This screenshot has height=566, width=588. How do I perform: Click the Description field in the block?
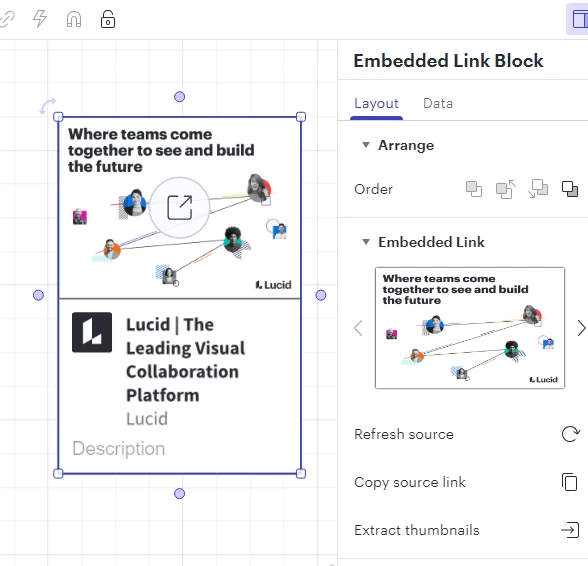tap(118, 449)
